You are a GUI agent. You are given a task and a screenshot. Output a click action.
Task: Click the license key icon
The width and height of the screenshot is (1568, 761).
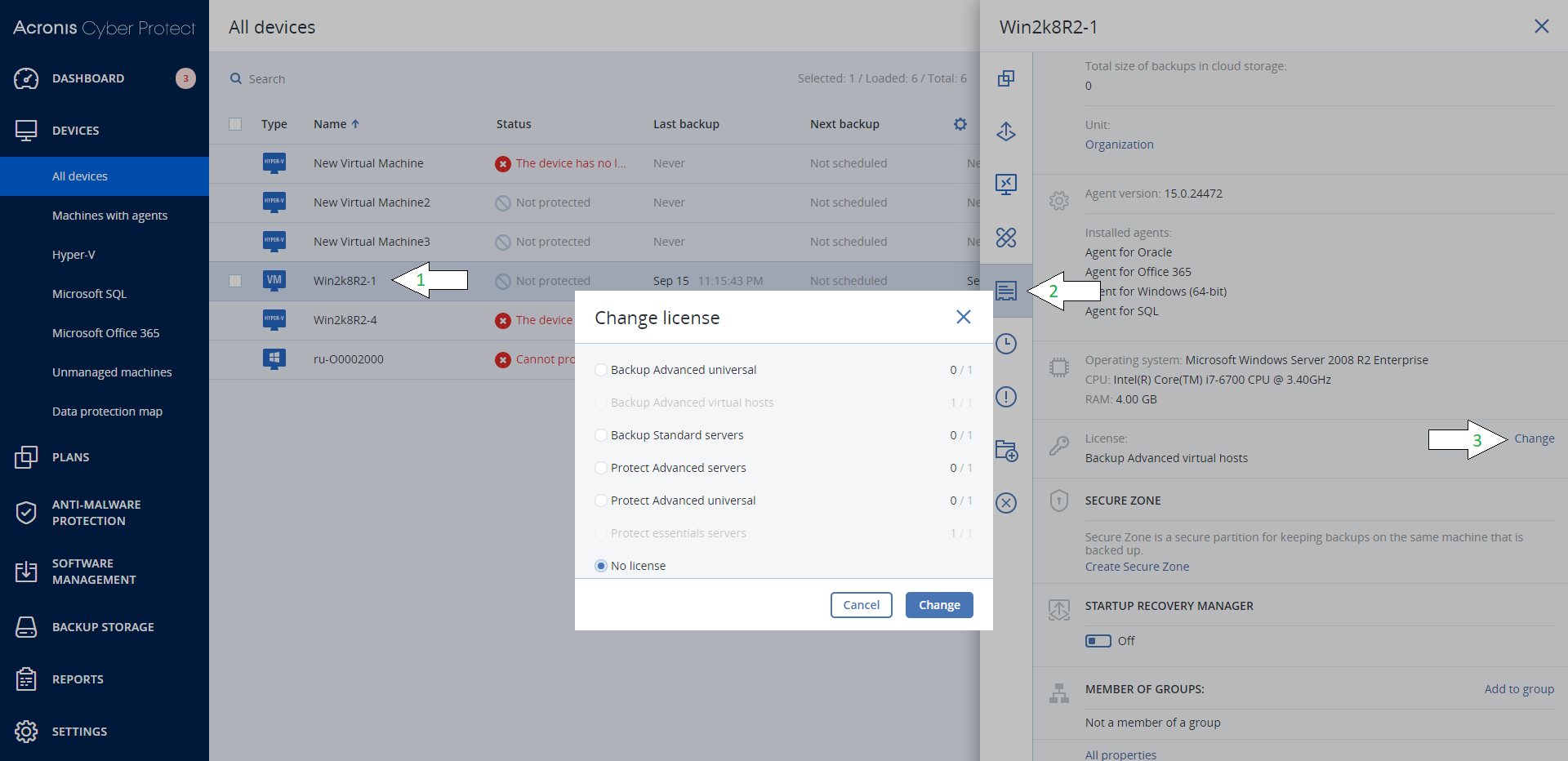(1059, 446)
